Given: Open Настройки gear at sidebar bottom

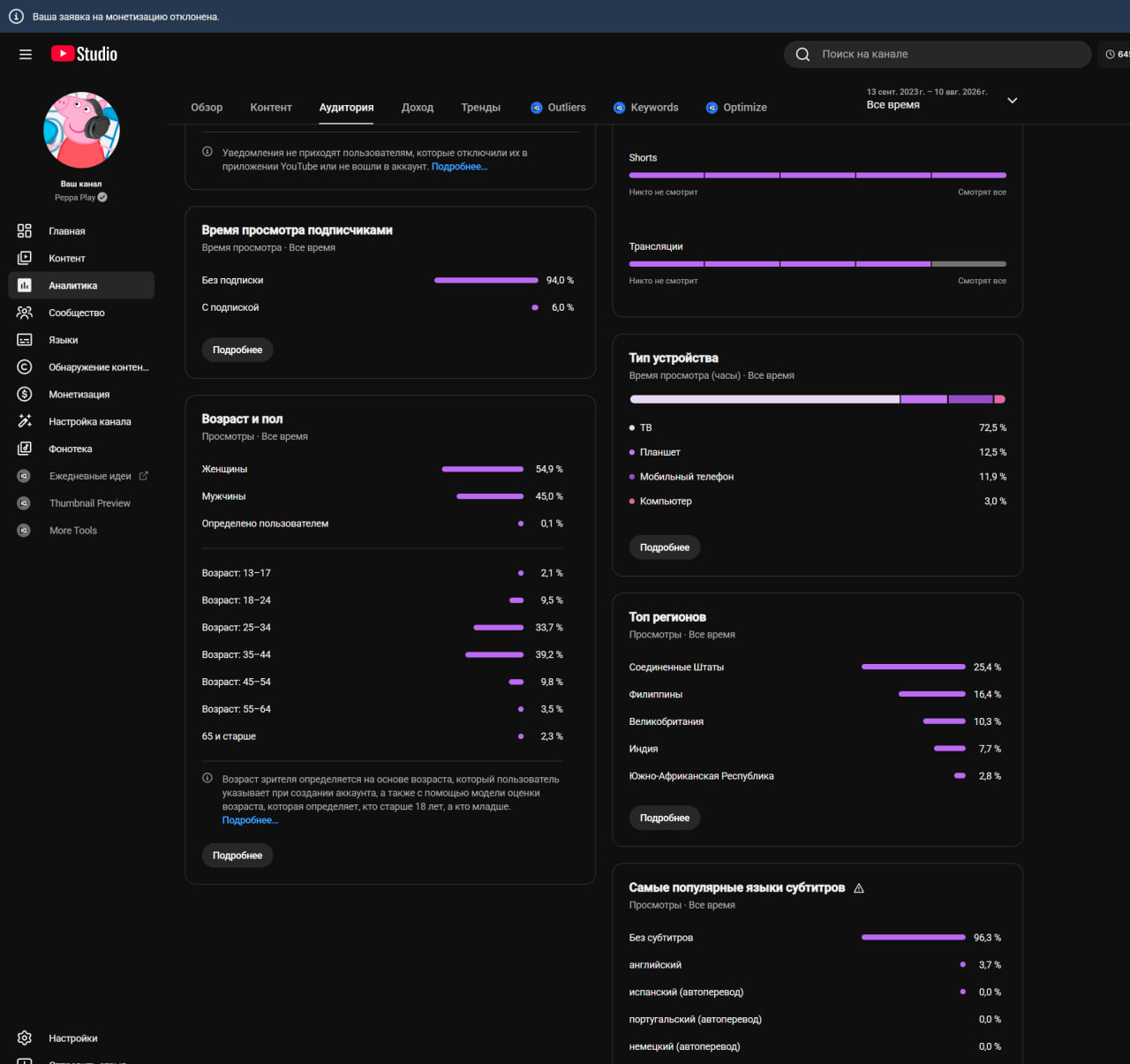Looking at the screenshot, I should pos(25,1038).
